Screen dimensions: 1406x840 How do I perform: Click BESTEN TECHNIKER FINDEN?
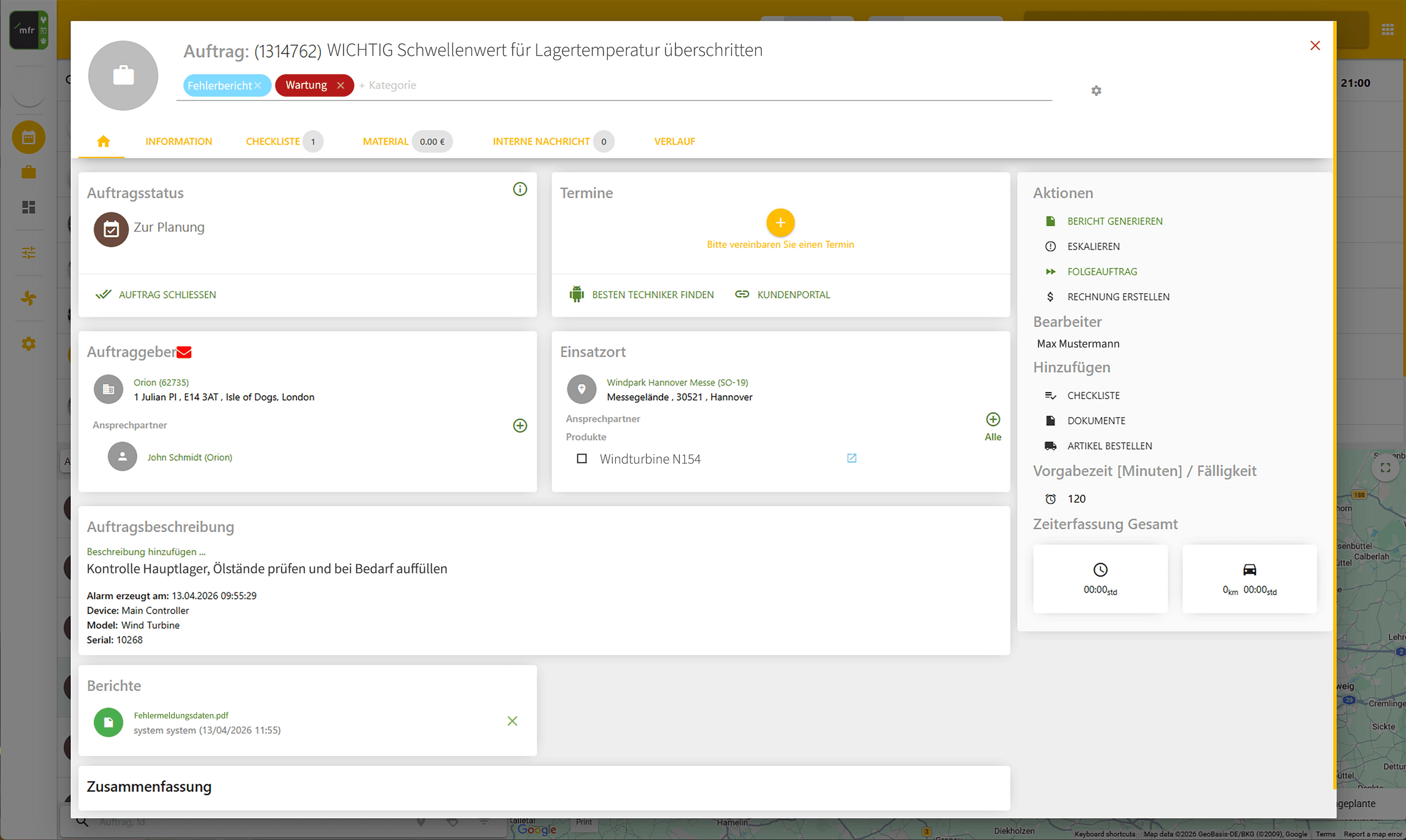[x=641, y=295]
